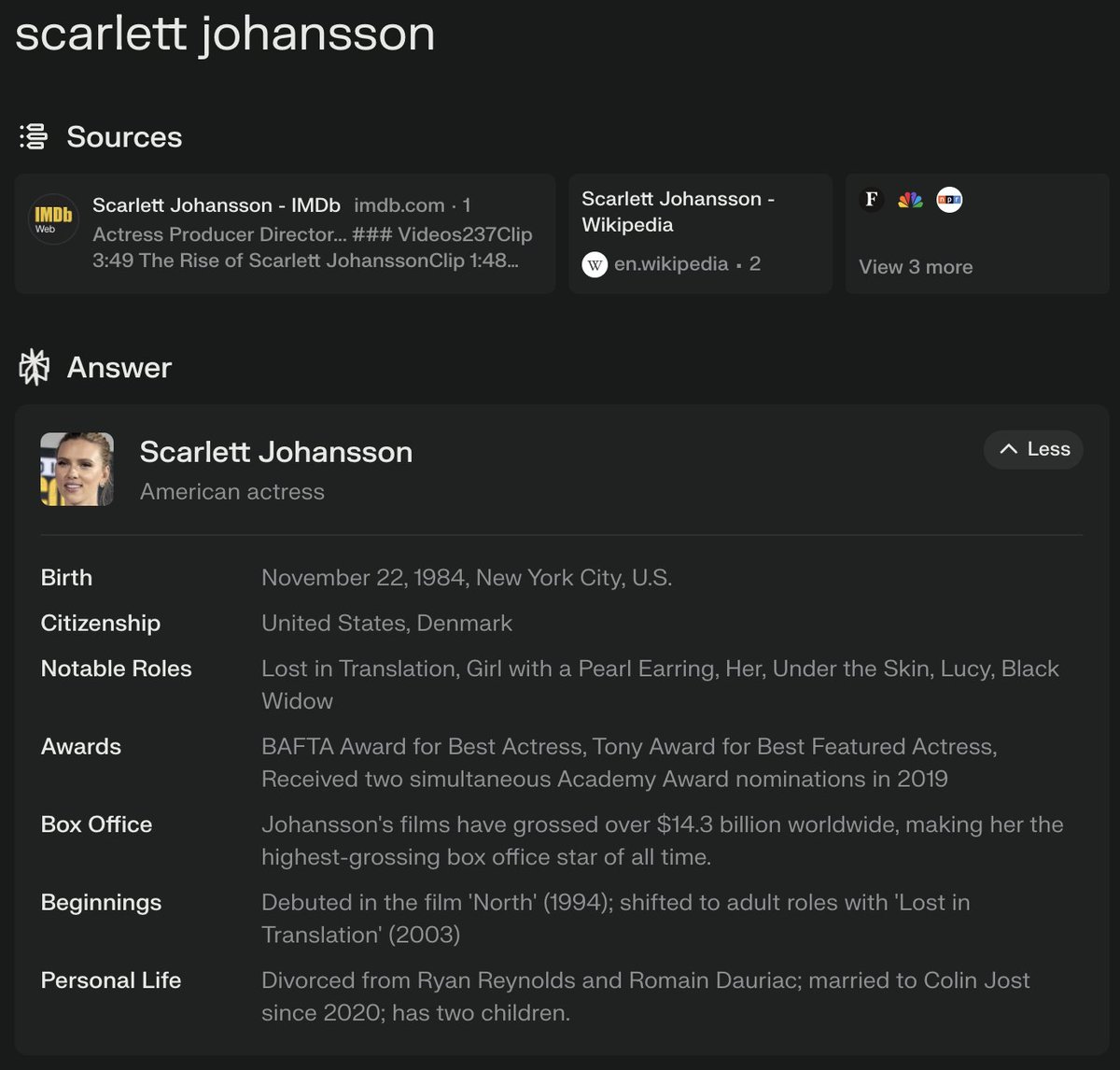Click the imdb.com domain label

click(x=399, y=204)
